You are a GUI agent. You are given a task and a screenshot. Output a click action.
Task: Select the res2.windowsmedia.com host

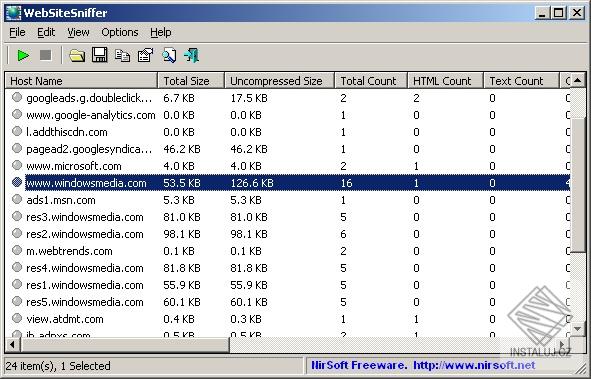coord(85,234)
